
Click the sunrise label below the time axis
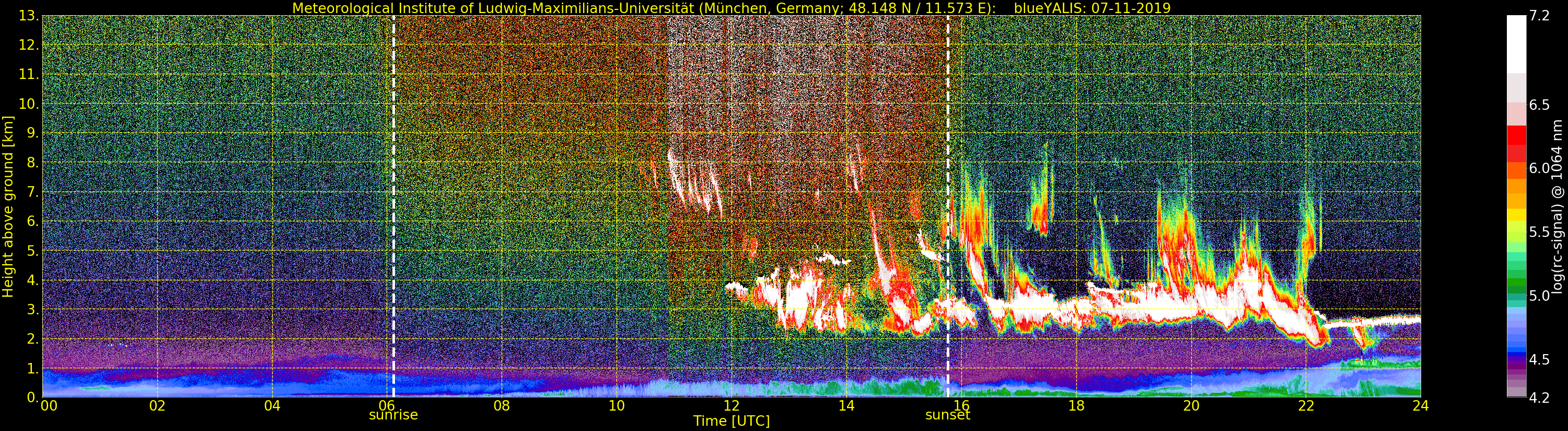click(x=393, y=415)
